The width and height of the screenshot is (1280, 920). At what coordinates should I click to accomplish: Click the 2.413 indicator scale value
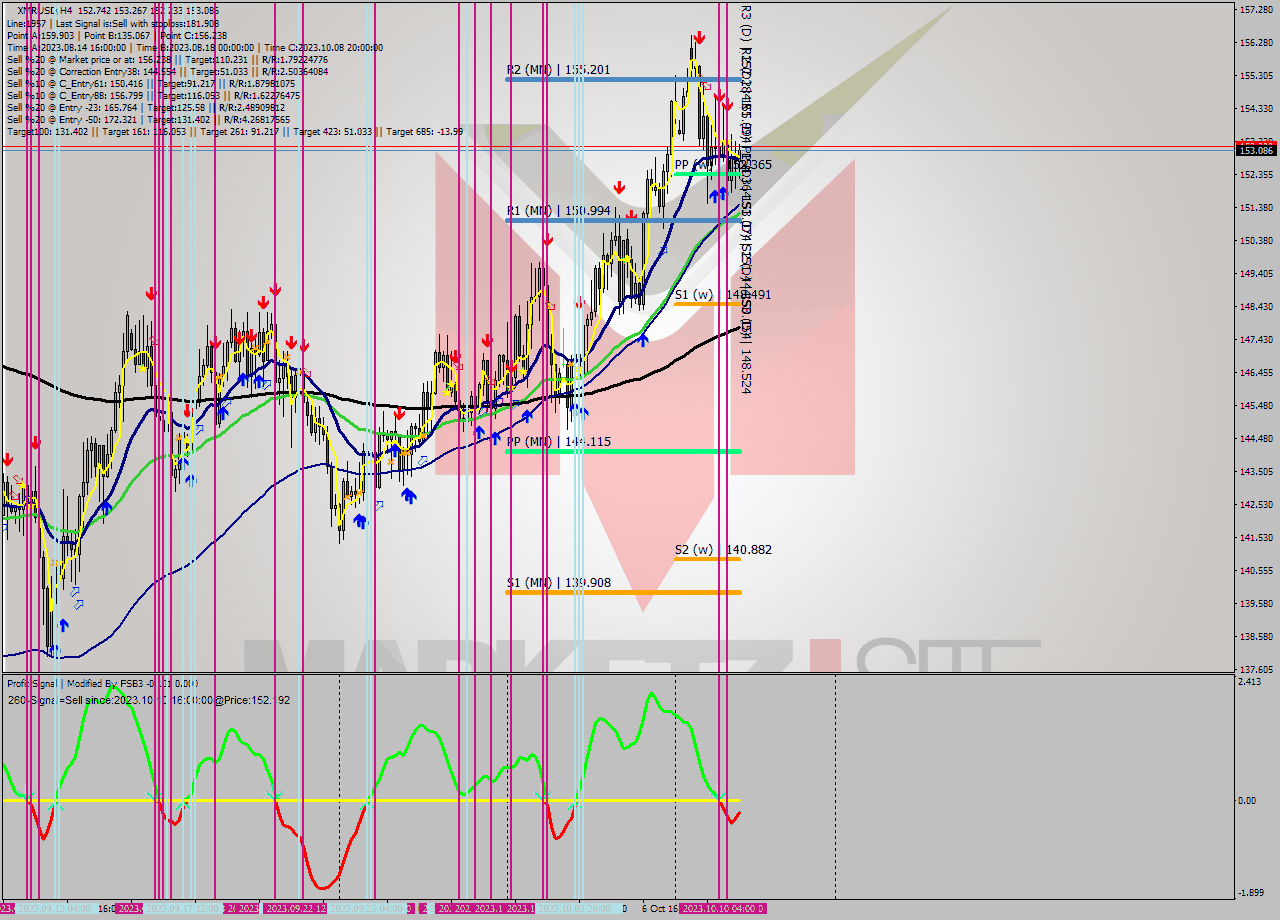pos(1250,682)
